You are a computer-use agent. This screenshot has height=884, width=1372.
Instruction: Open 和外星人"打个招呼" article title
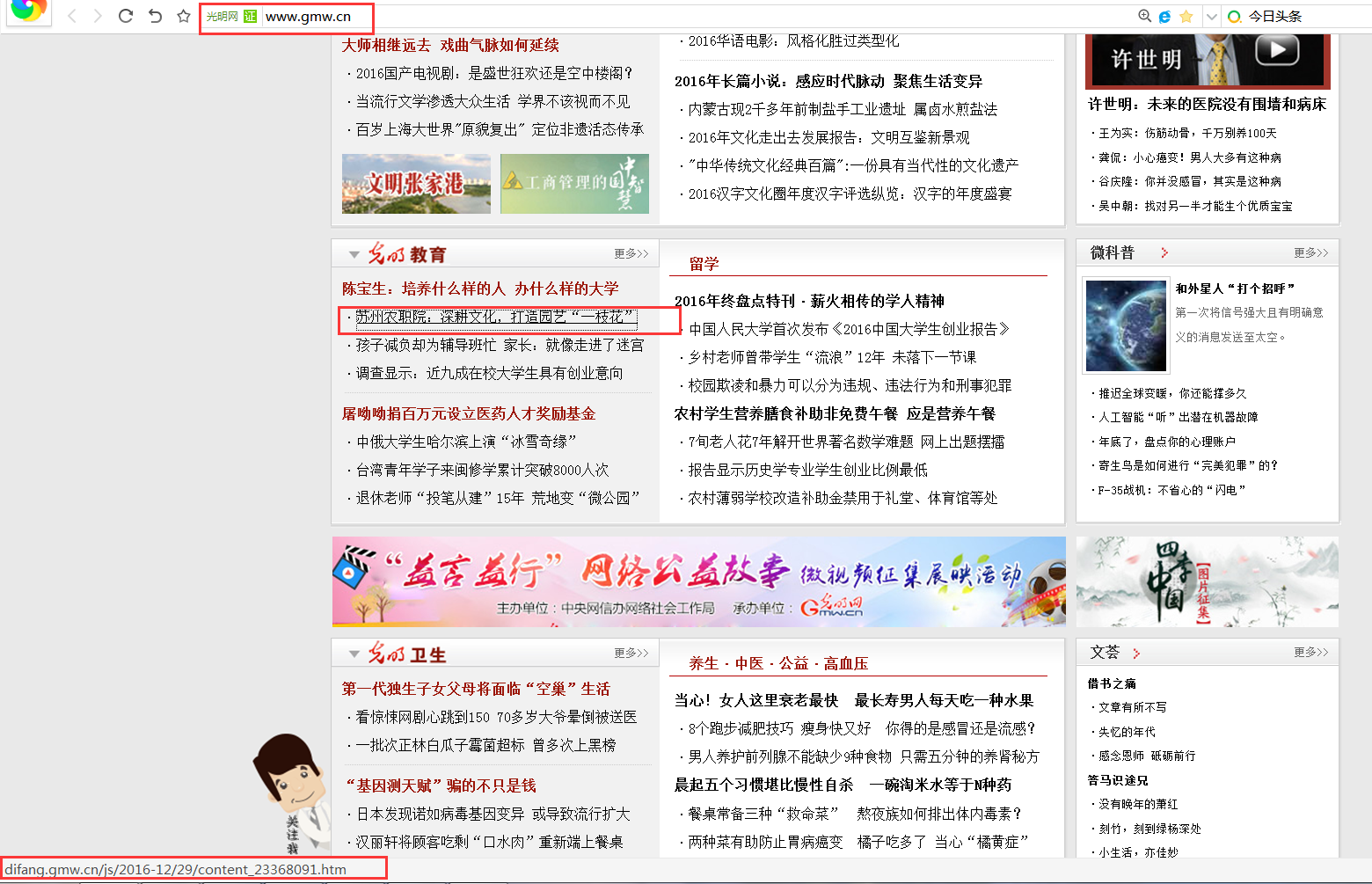tap(1235, 289)
